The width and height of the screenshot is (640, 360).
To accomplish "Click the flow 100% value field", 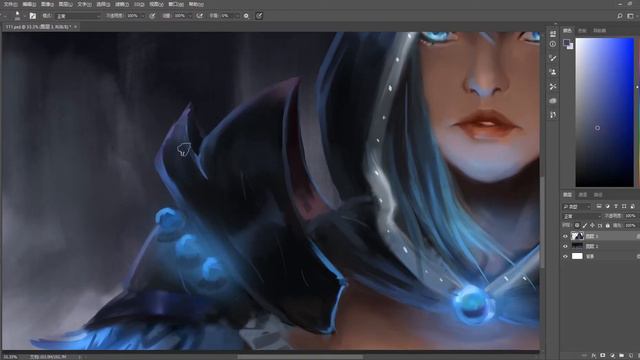I will (x=180, y=16).
